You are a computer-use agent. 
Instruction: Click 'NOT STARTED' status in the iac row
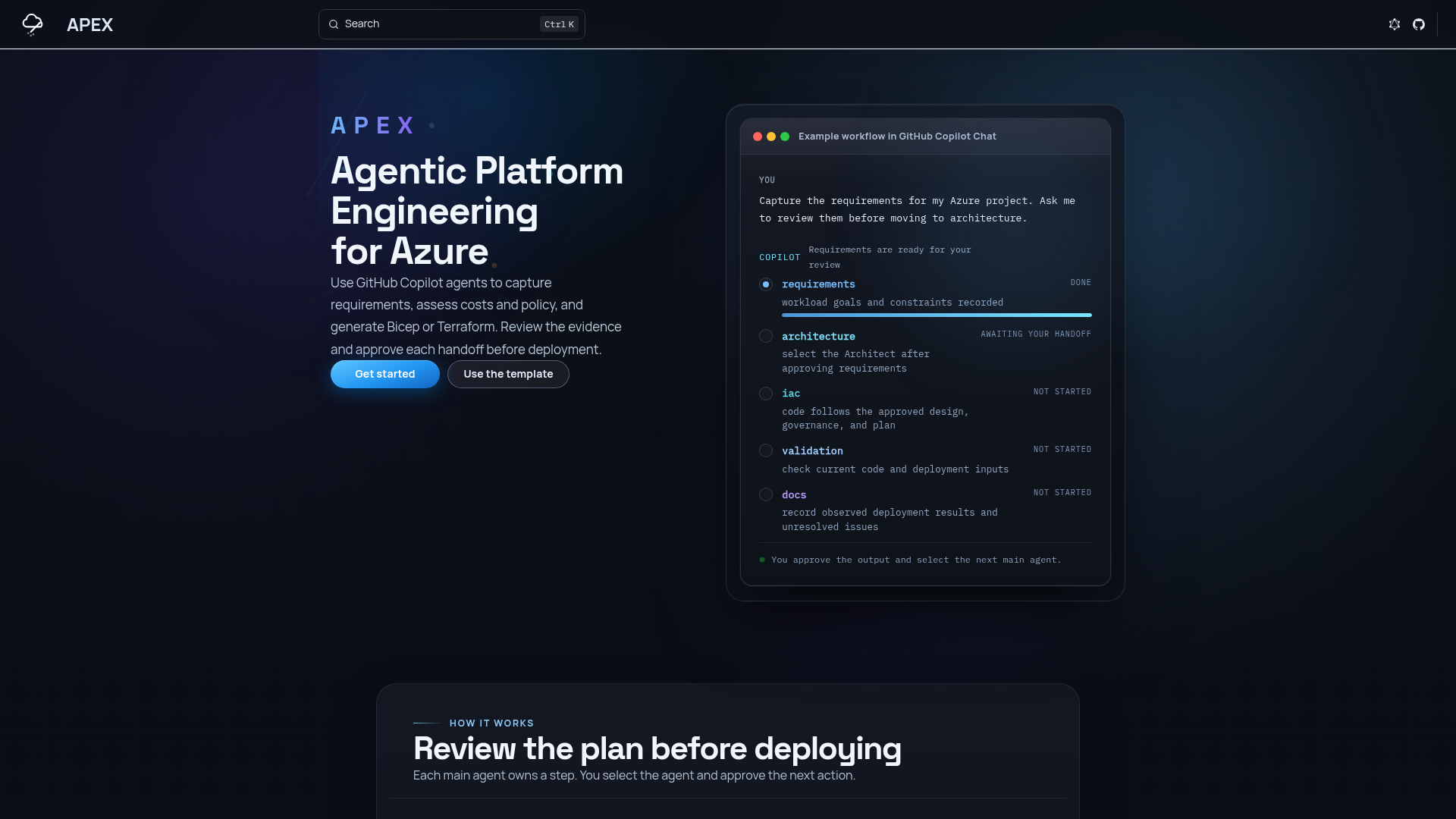pyautogui.click(x=1062, y=391)
